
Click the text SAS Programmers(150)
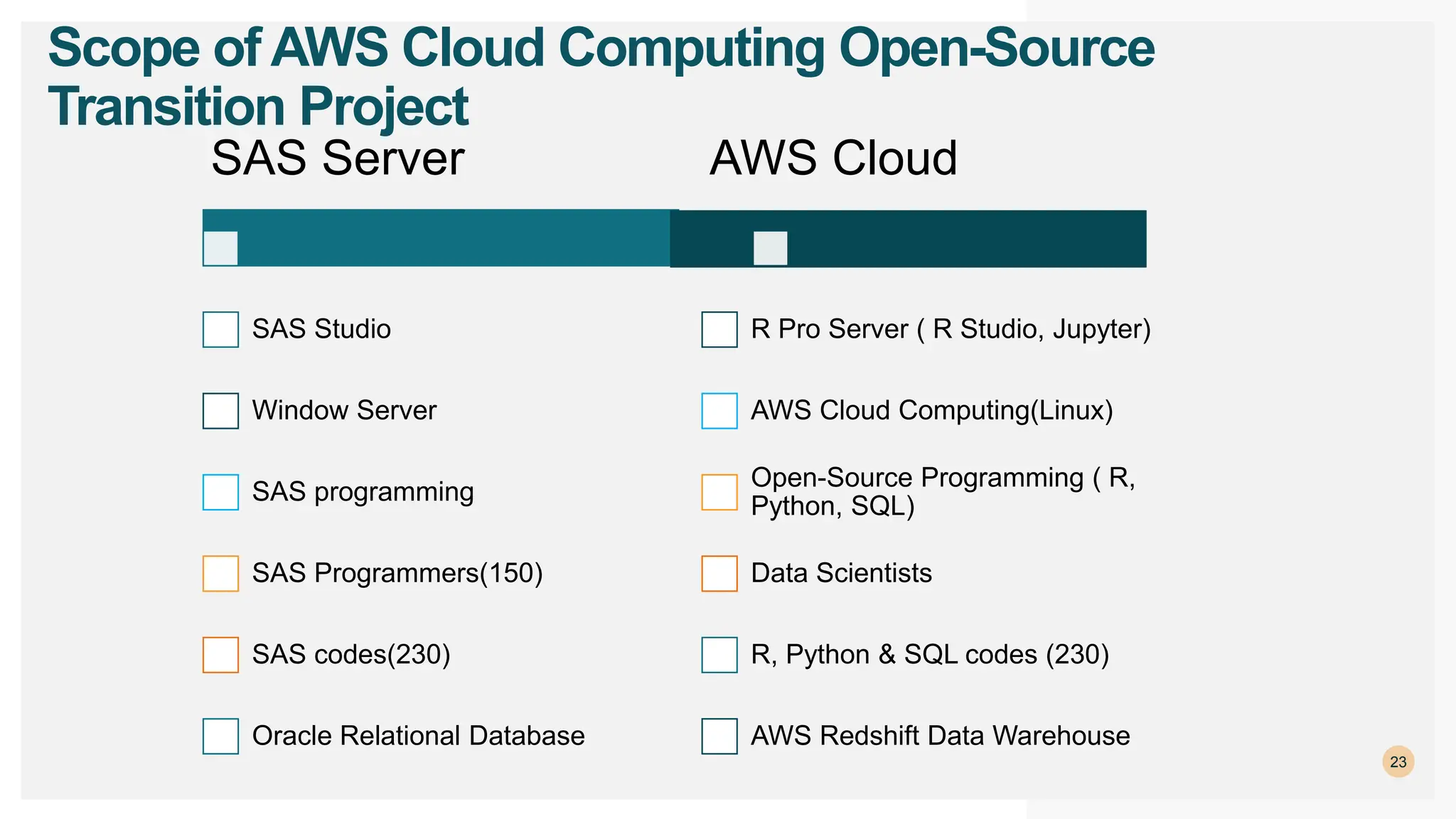(397, 573)
